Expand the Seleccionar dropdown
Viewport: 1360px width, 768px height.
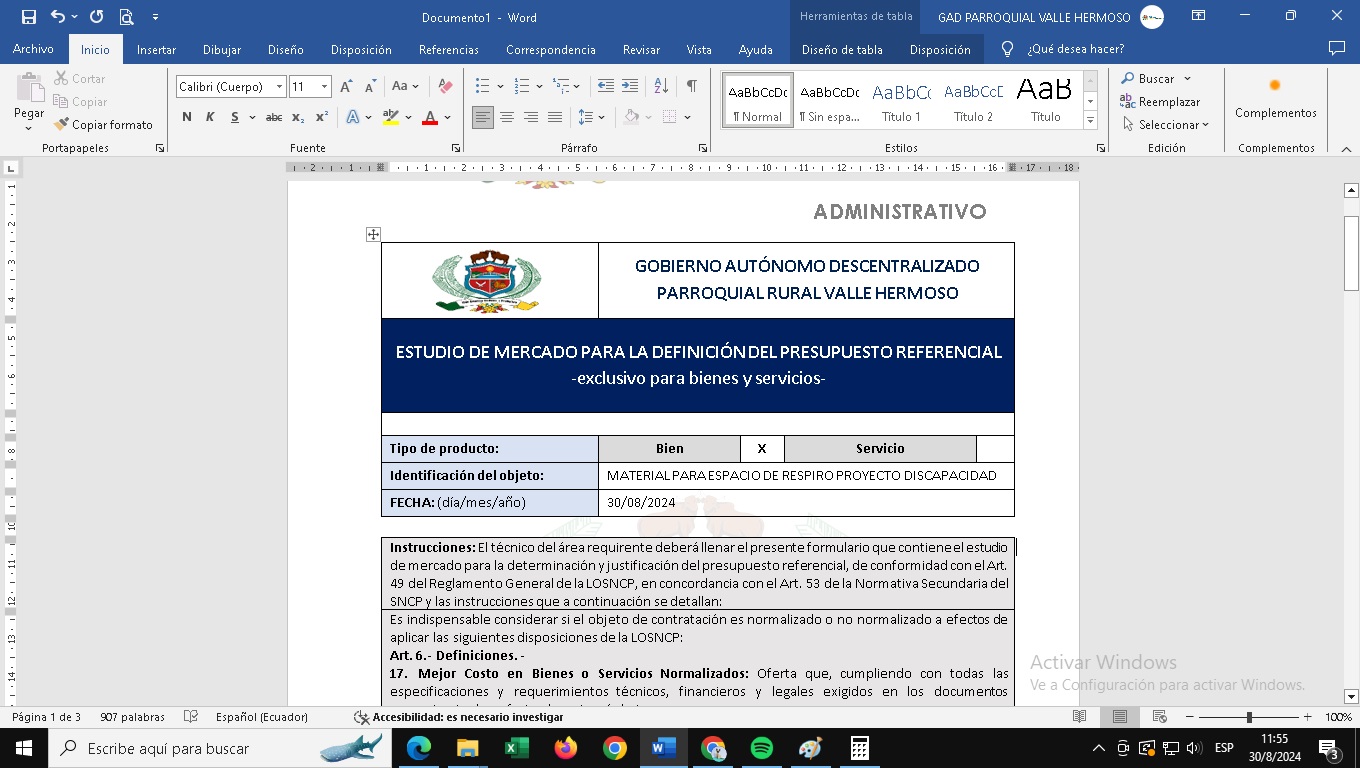tap(1166, 125)
